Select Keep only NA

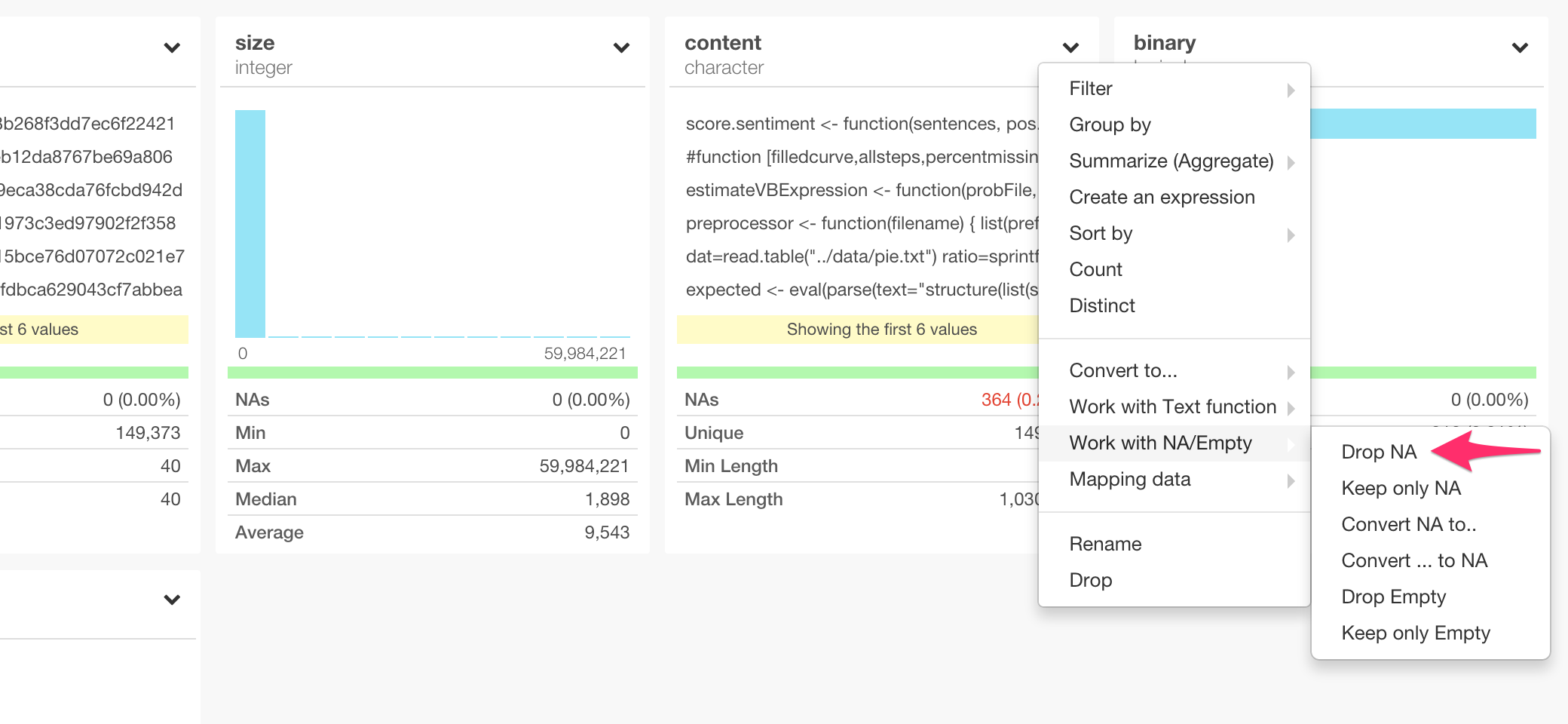pyautogui.click(x=1400, y=488)
